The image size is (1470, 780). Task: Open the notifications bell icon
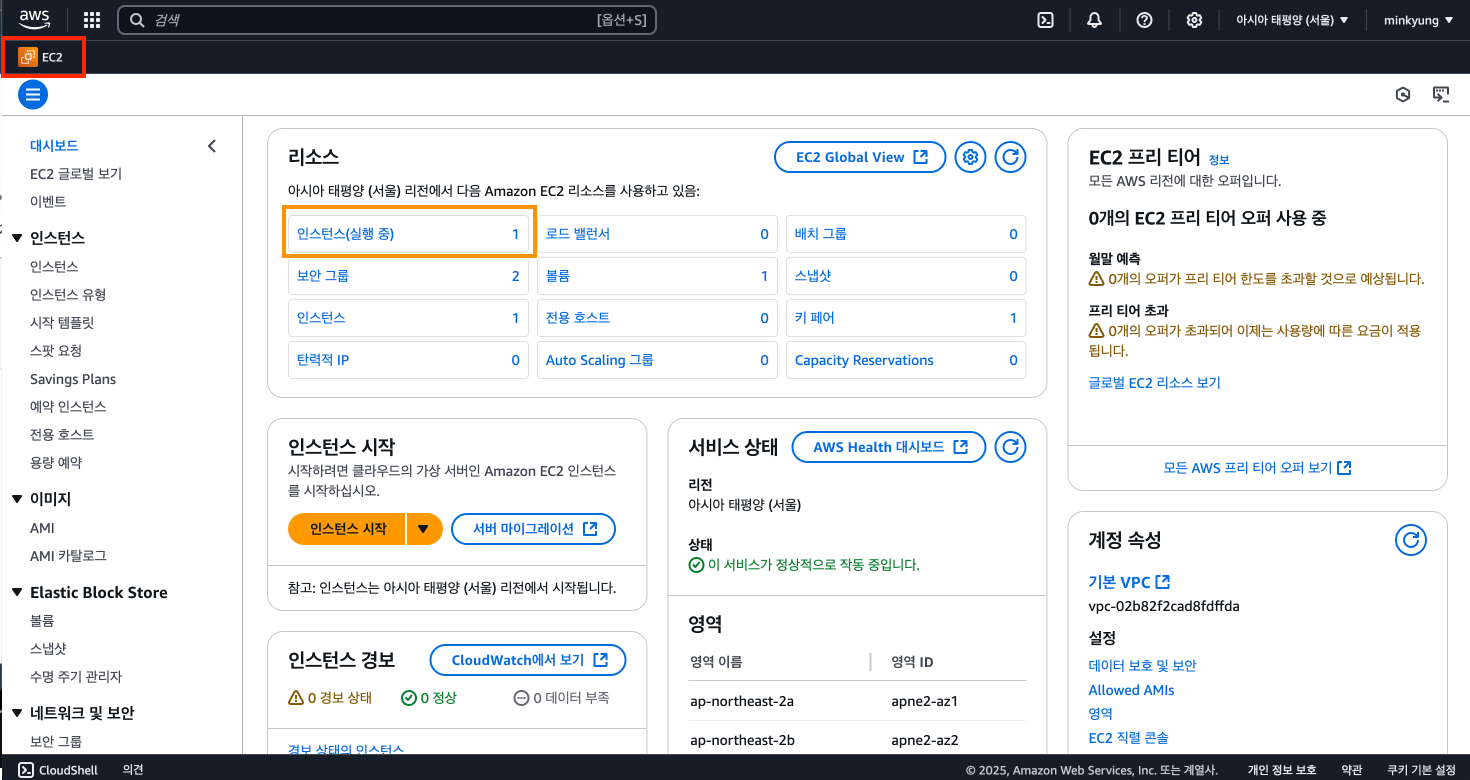[x=1095, y=20]
